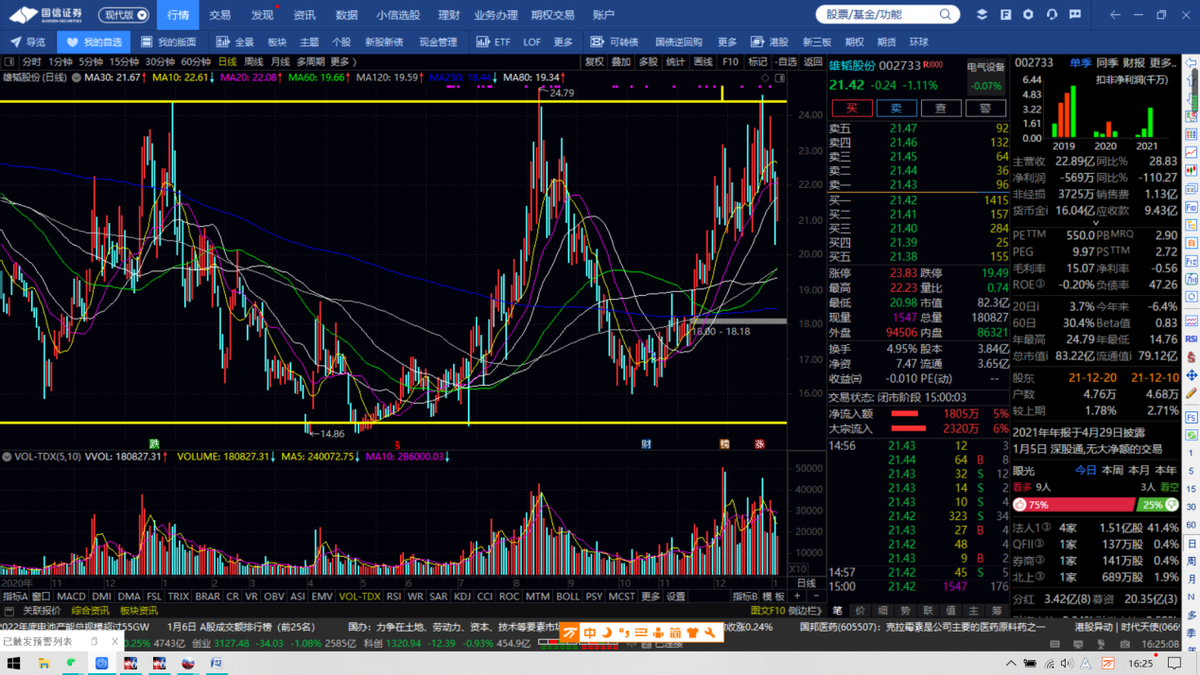Open 雄韬股份(日线) indicator settings dropdown
The width and height of the screenshot is (1200, 675).
tap(75, 77)
